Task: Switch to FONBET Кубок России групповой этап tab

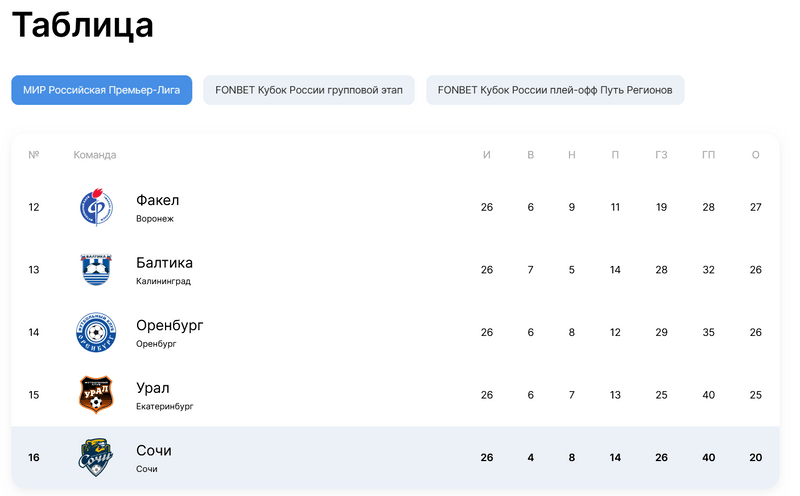Action: pyautogui.click(x=309, y=90)
